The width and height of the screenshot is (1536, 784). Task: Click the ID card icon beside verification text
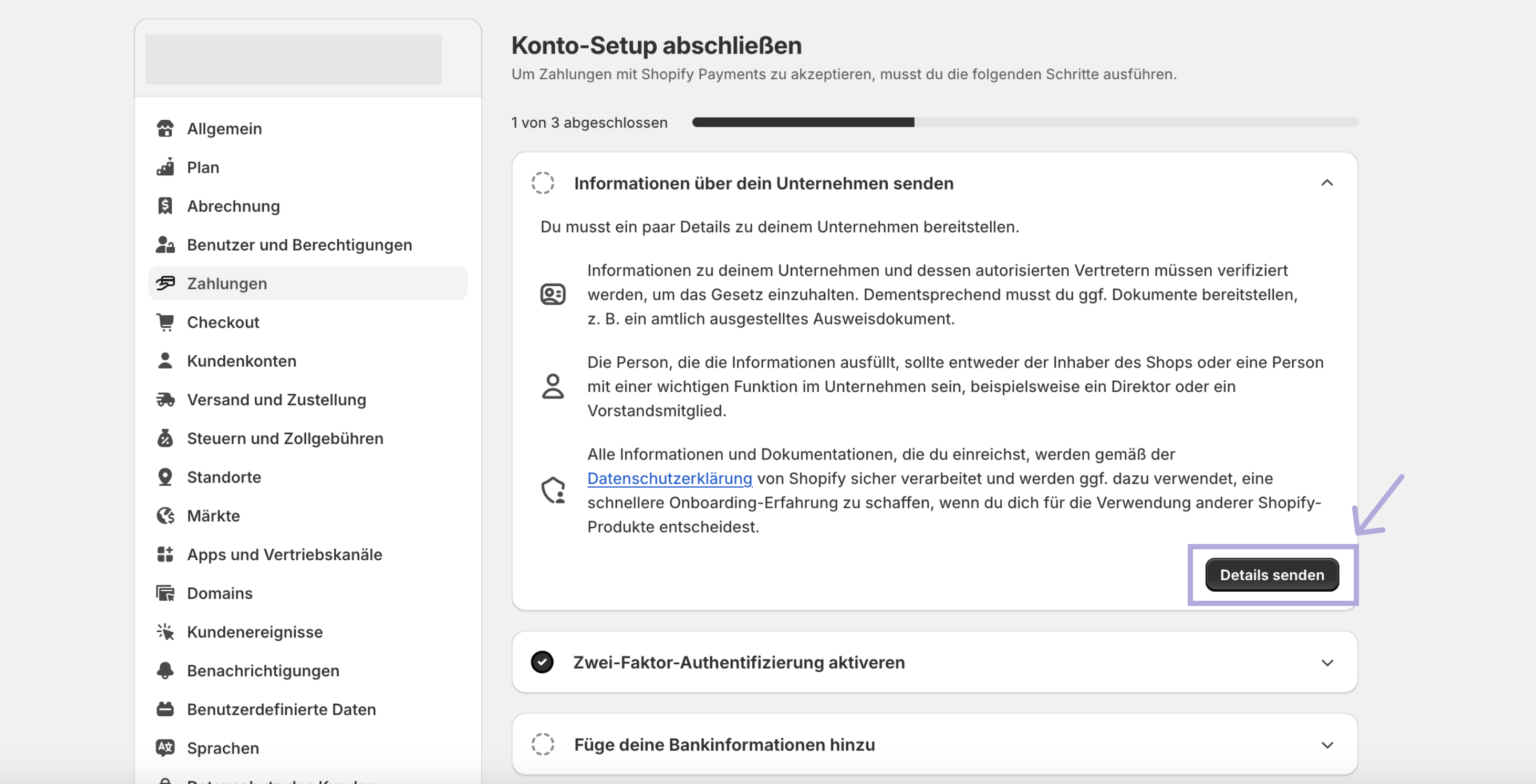553,295
